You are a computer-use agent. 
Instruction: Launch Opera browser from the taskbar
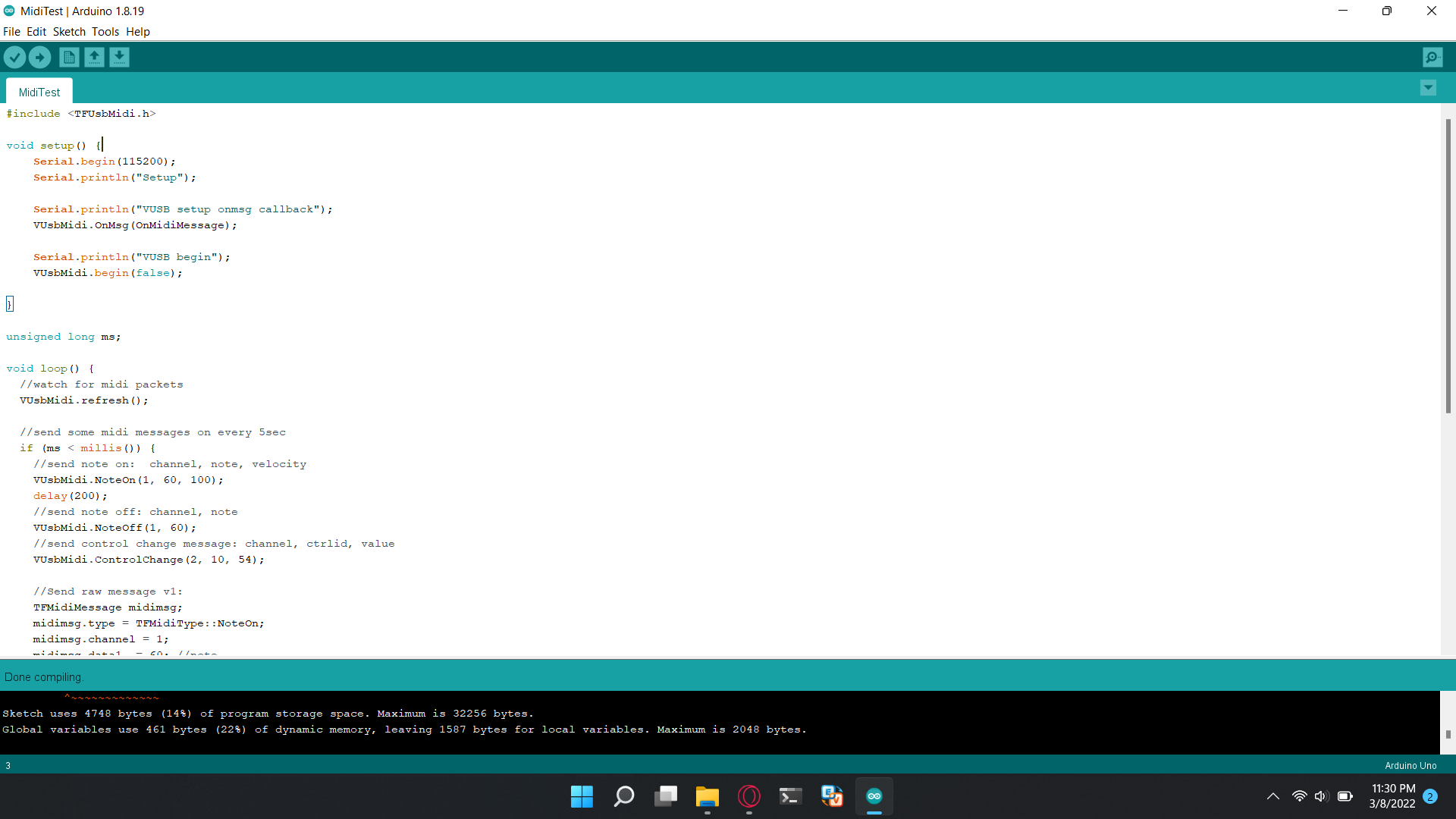748,796
